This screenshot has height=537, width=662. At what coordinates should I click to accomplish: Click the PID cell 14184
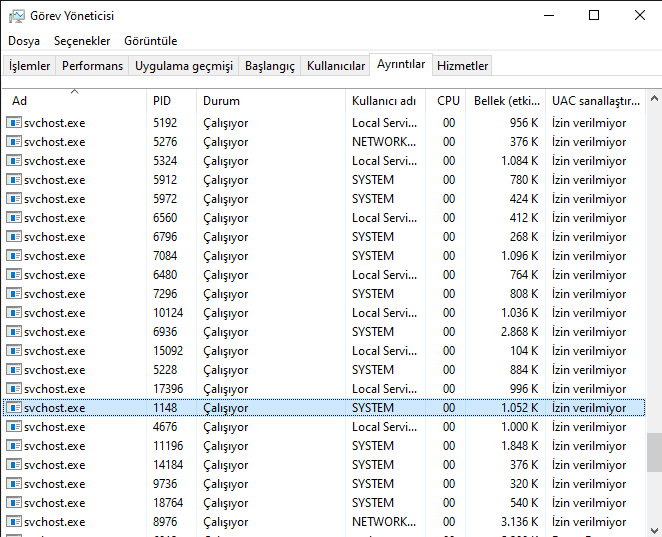click(x=168, y=465)
